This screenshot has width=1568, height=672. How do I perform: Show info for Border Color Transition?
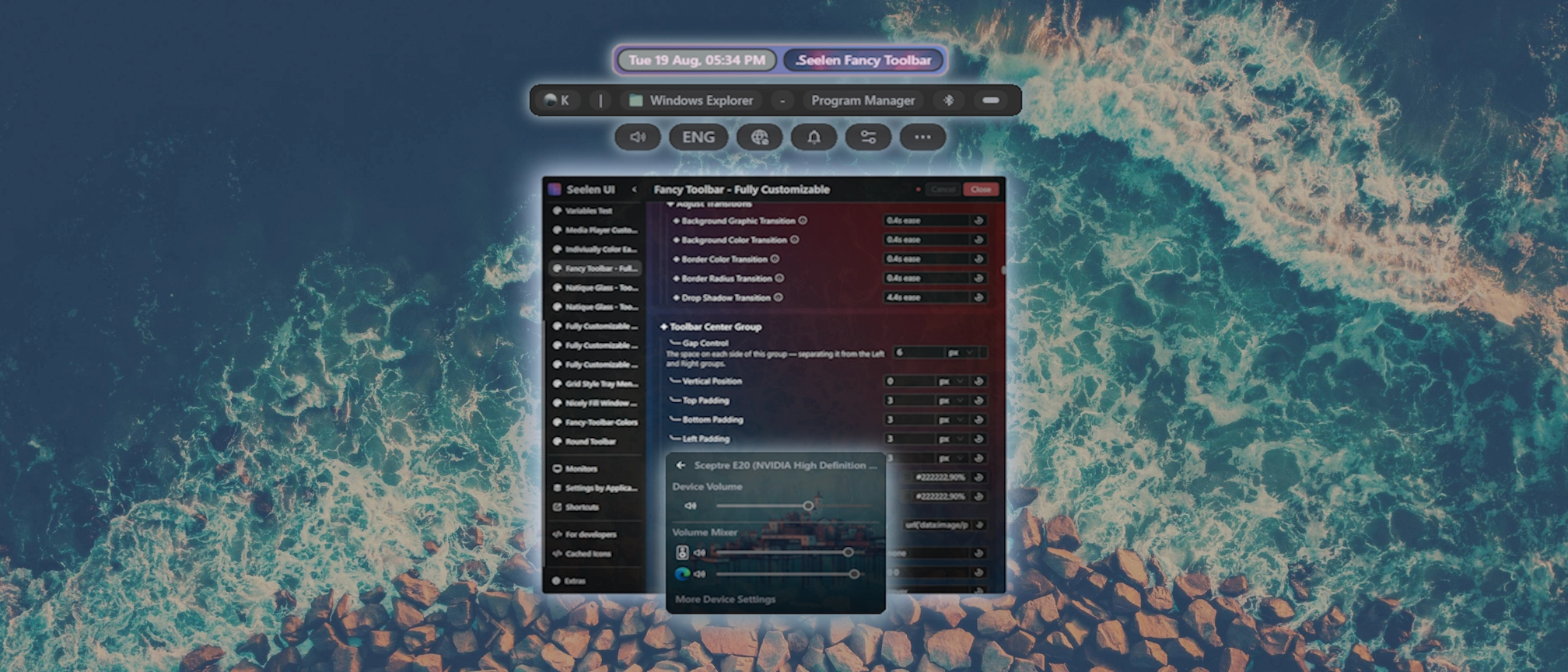point(775,259)
